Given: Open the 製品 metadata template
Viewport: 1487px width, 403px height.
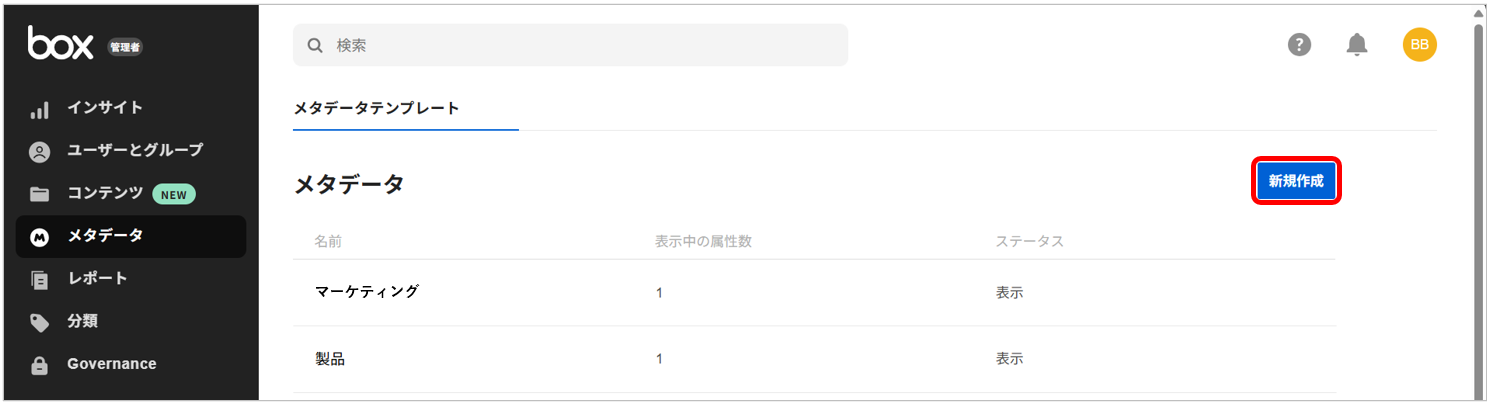Looking at the screenshot, I should pos(330,359).
